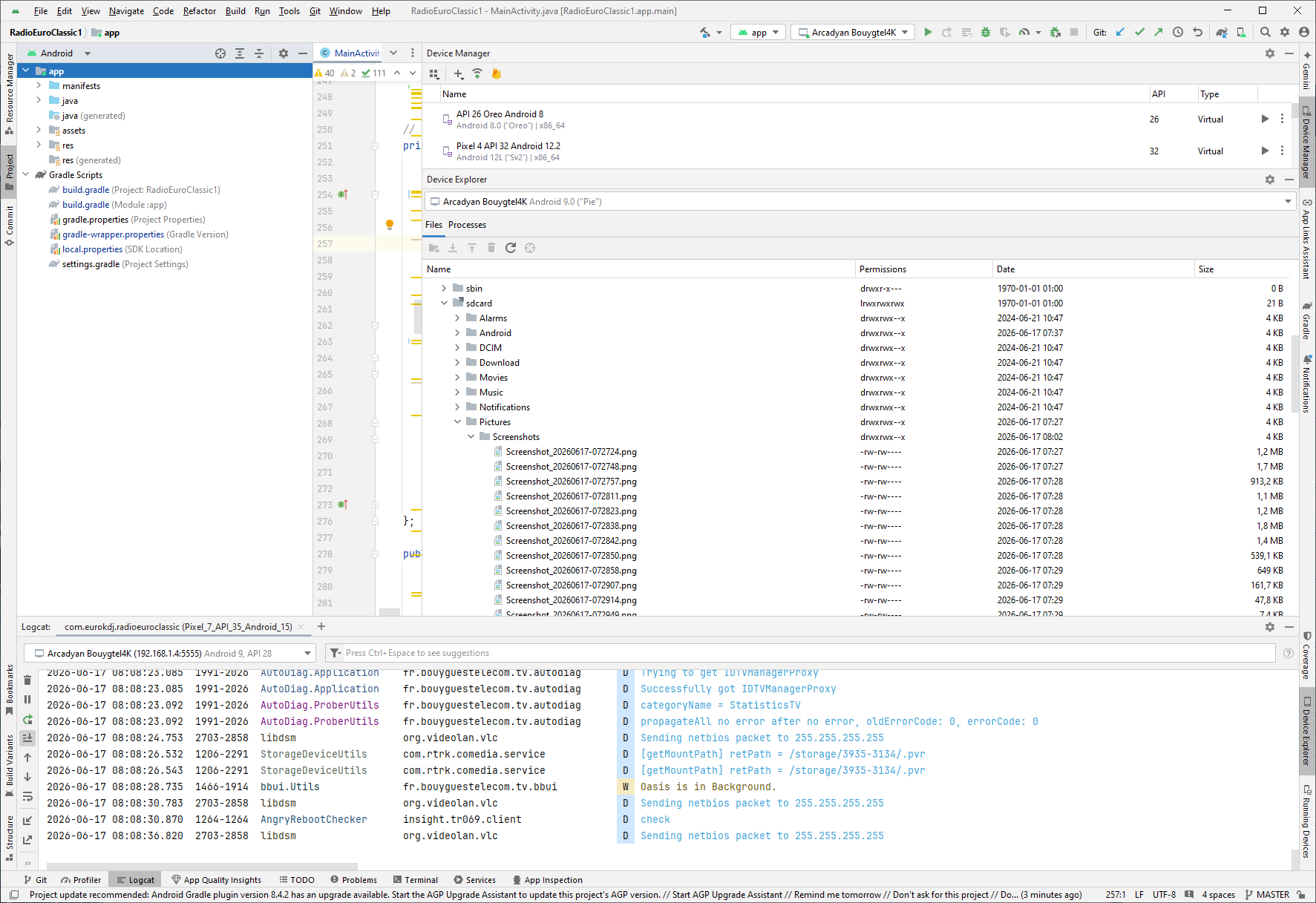Open the Terminal tool window

[416, 880]
